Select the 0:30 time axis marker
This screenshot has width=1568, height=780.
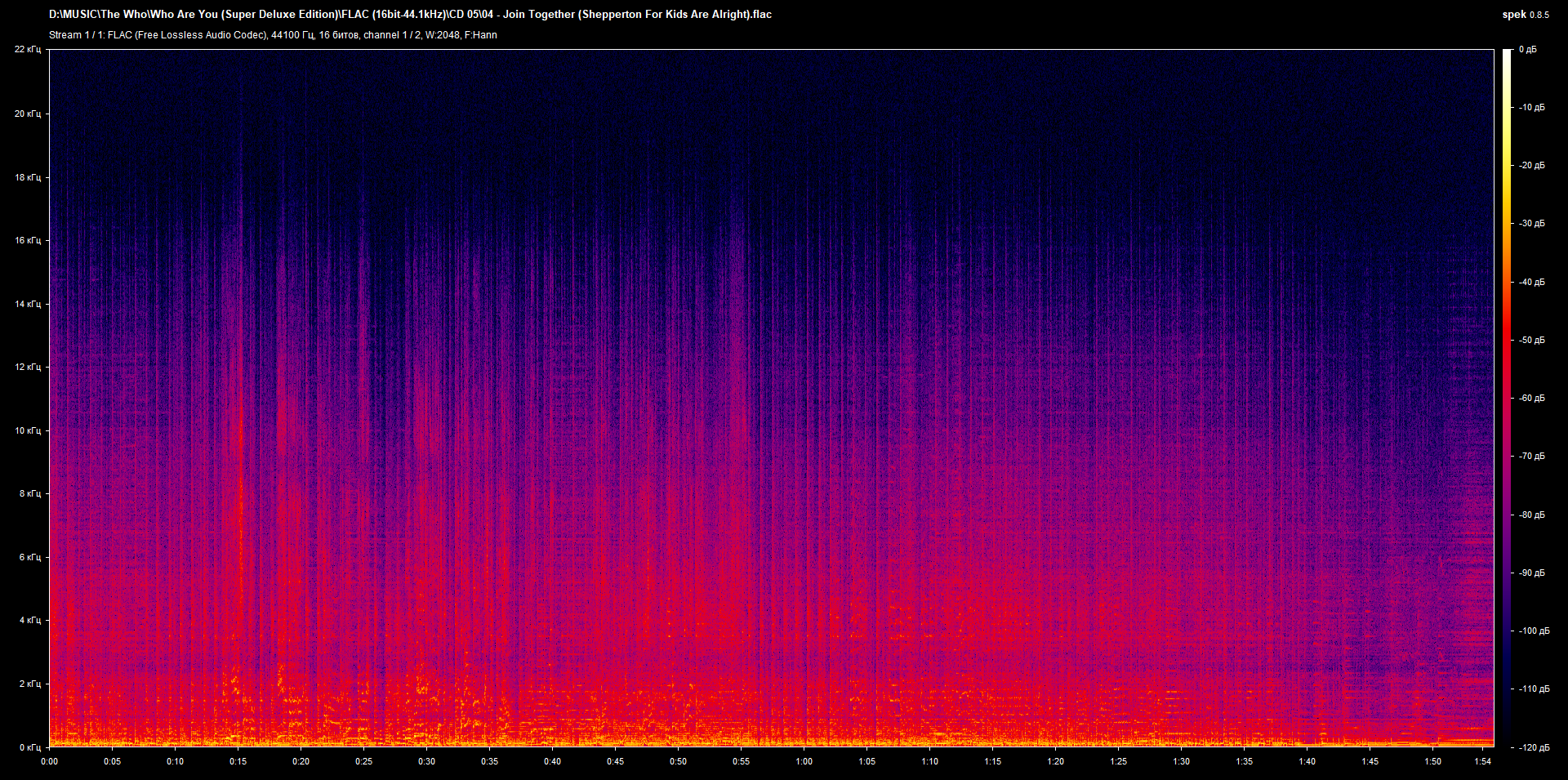[x=426, y=761]
